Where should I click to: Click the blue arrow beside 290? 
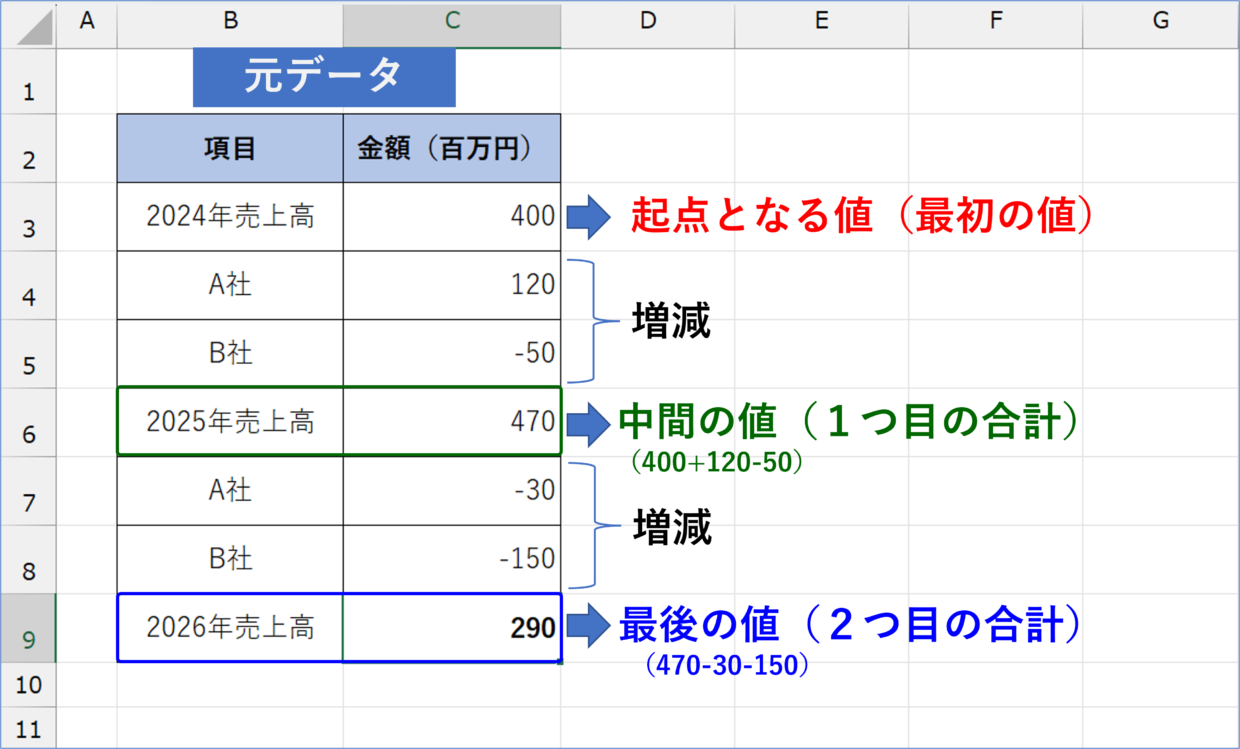click(588, 628)
